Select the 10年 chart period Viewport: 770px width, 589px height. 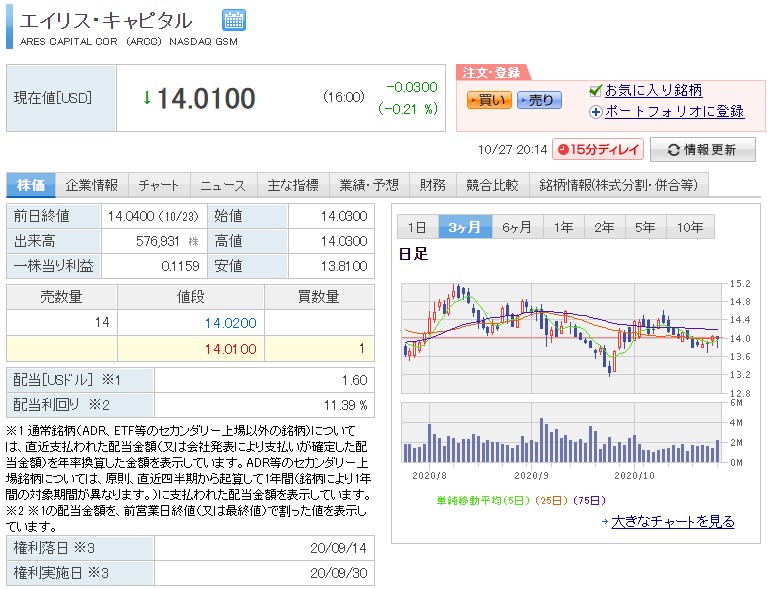tap(690, 227)
